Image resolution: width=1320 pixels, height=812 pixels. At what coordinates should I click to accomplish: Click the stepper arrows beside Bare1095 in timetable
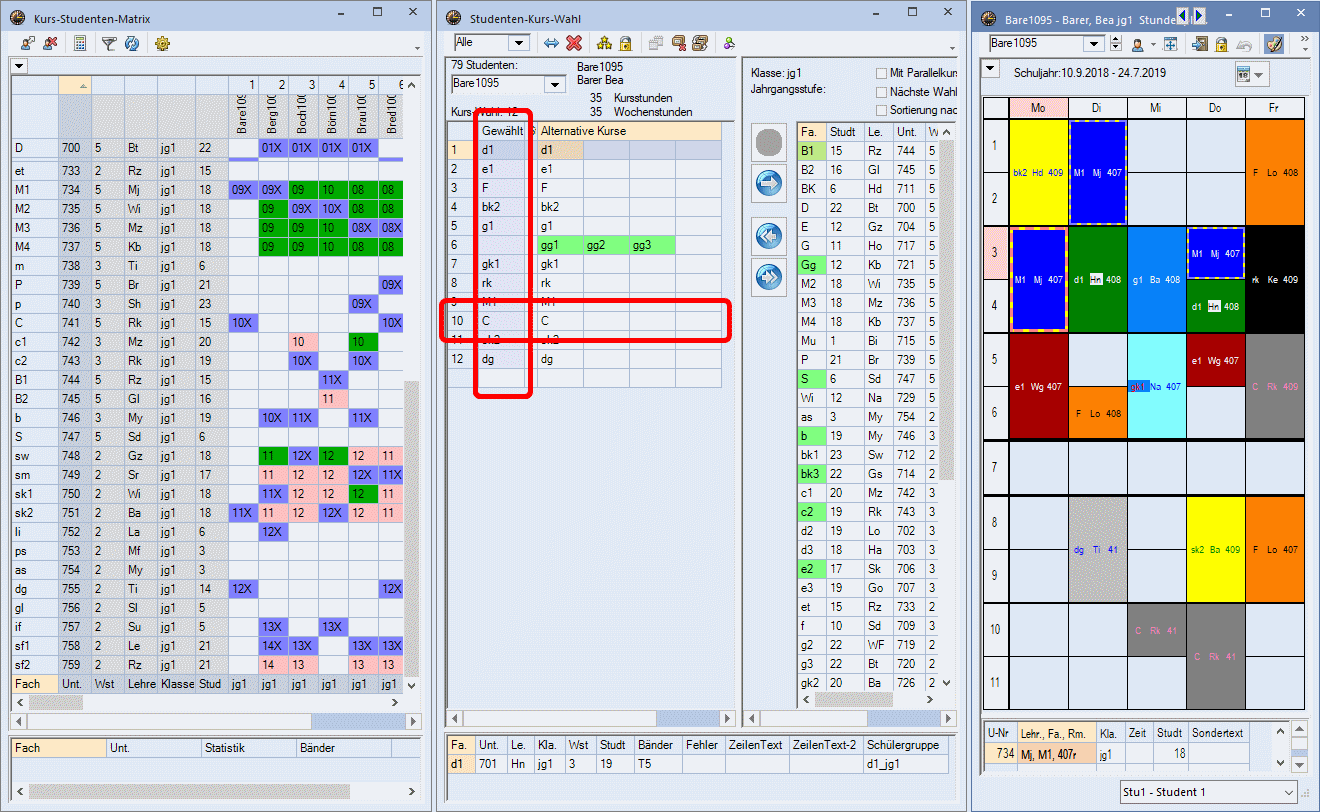tap(1117, 44)
